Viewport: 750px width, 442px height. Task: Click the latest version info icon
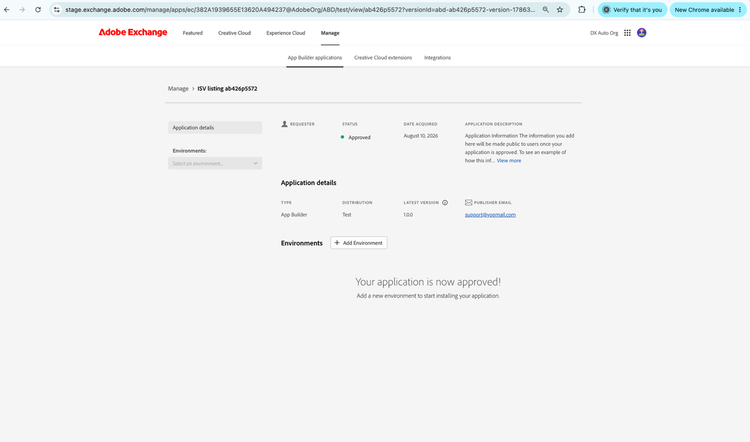[445, 203]
